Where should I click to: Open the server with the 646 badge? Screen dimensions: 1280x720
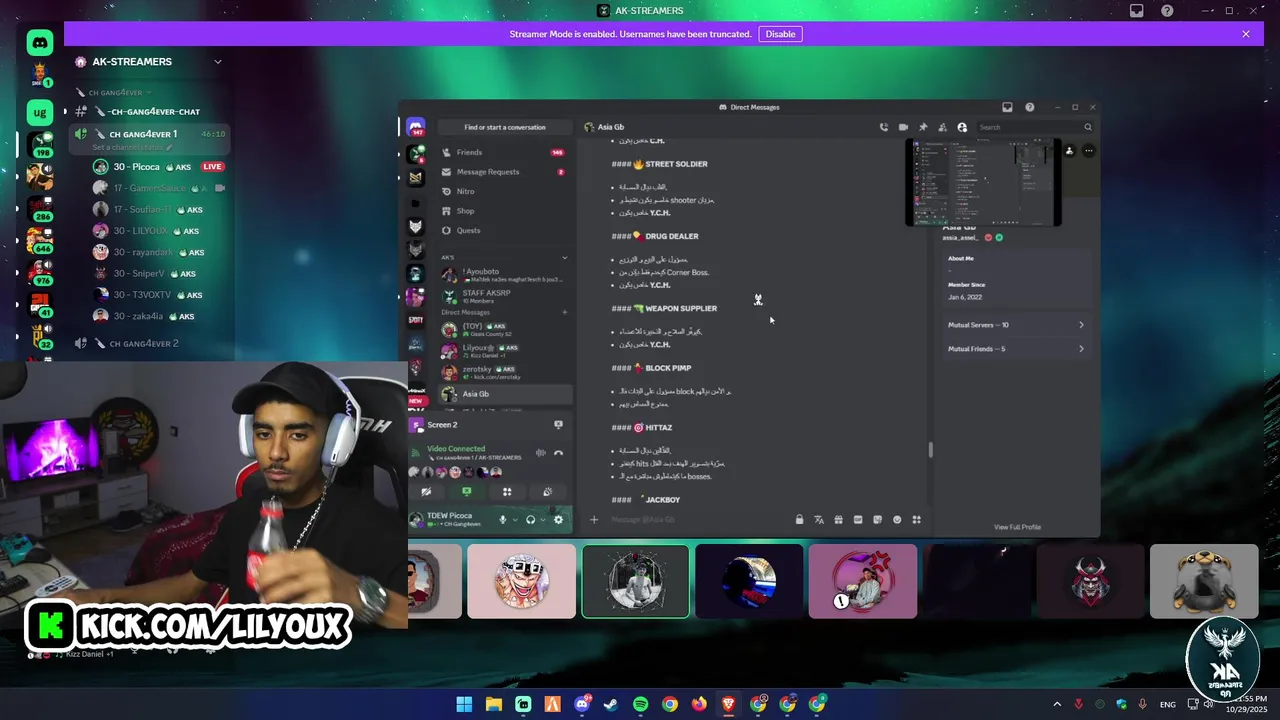click(x=40, y=240)
